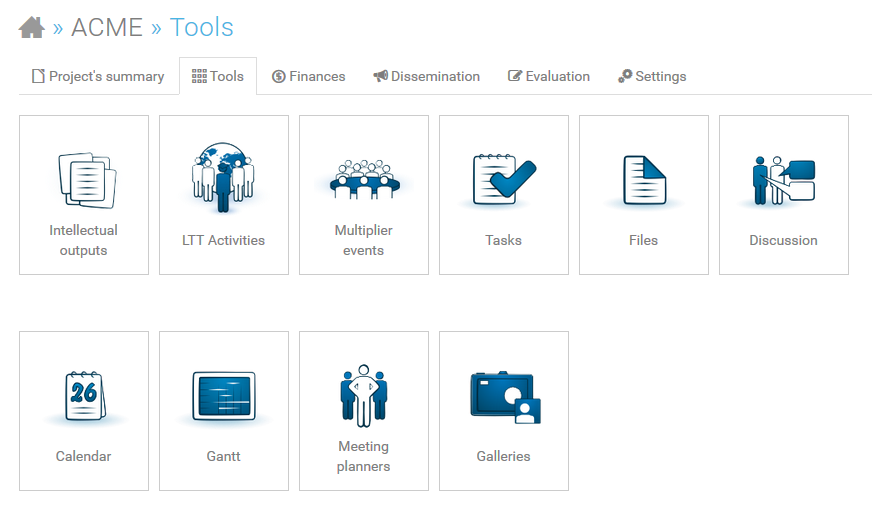Launch the Gantt chart icon
The image size is (872, 516).
pos(223,396)
